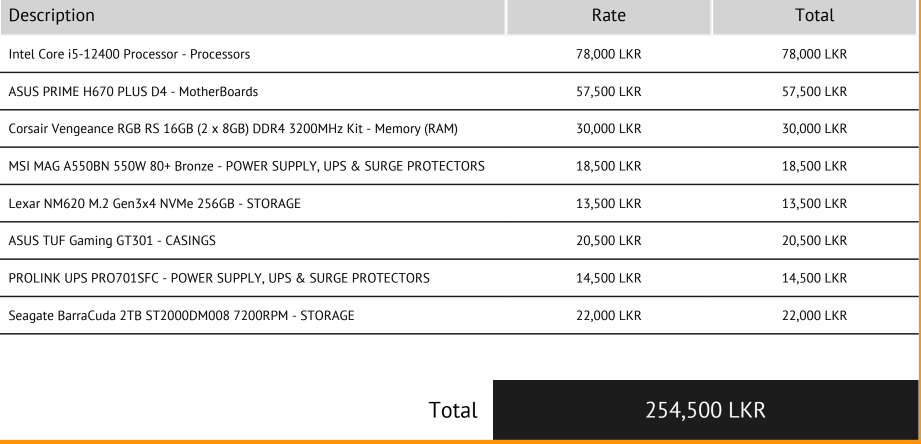Click the 14,500 LKR rate for UPS
The image size is (921, 444).
[609, 278]
